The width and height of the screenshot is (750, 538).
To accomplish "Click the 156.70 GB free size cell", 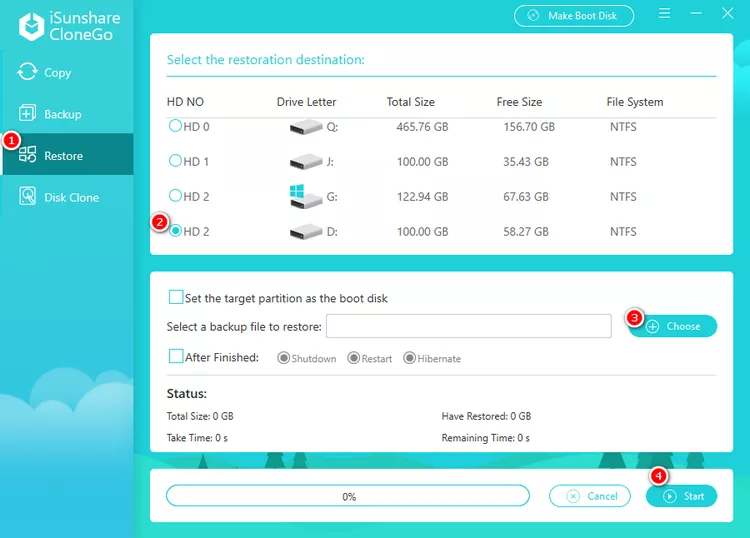I will coord(529,127).
